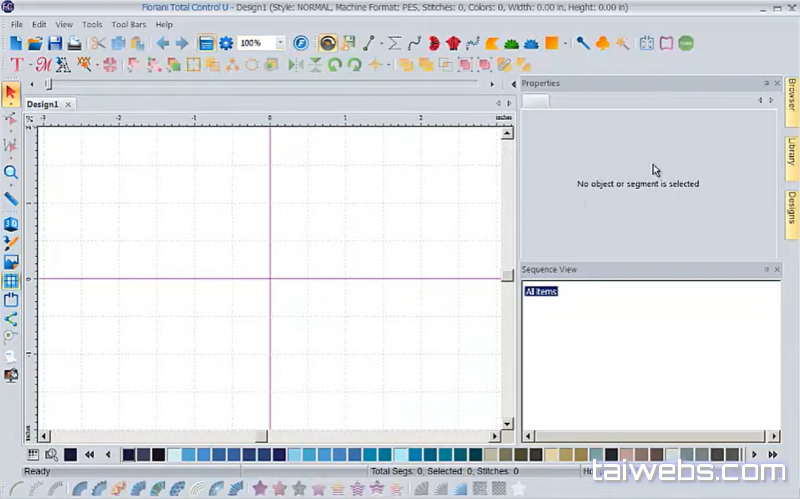Click the Print icon
The width and height of the screenshot is (800, 499).
(x=74, y=43)
